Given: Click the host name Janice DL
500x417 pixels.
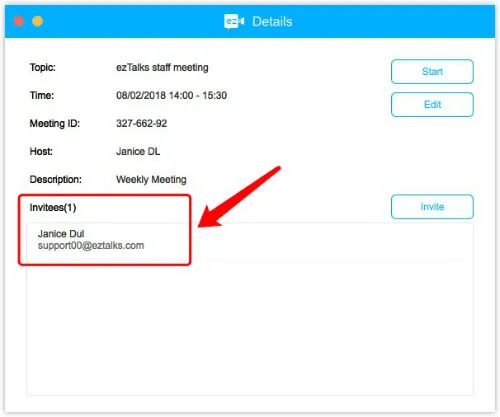Looking at the screenshot, I should coord(138,152).
